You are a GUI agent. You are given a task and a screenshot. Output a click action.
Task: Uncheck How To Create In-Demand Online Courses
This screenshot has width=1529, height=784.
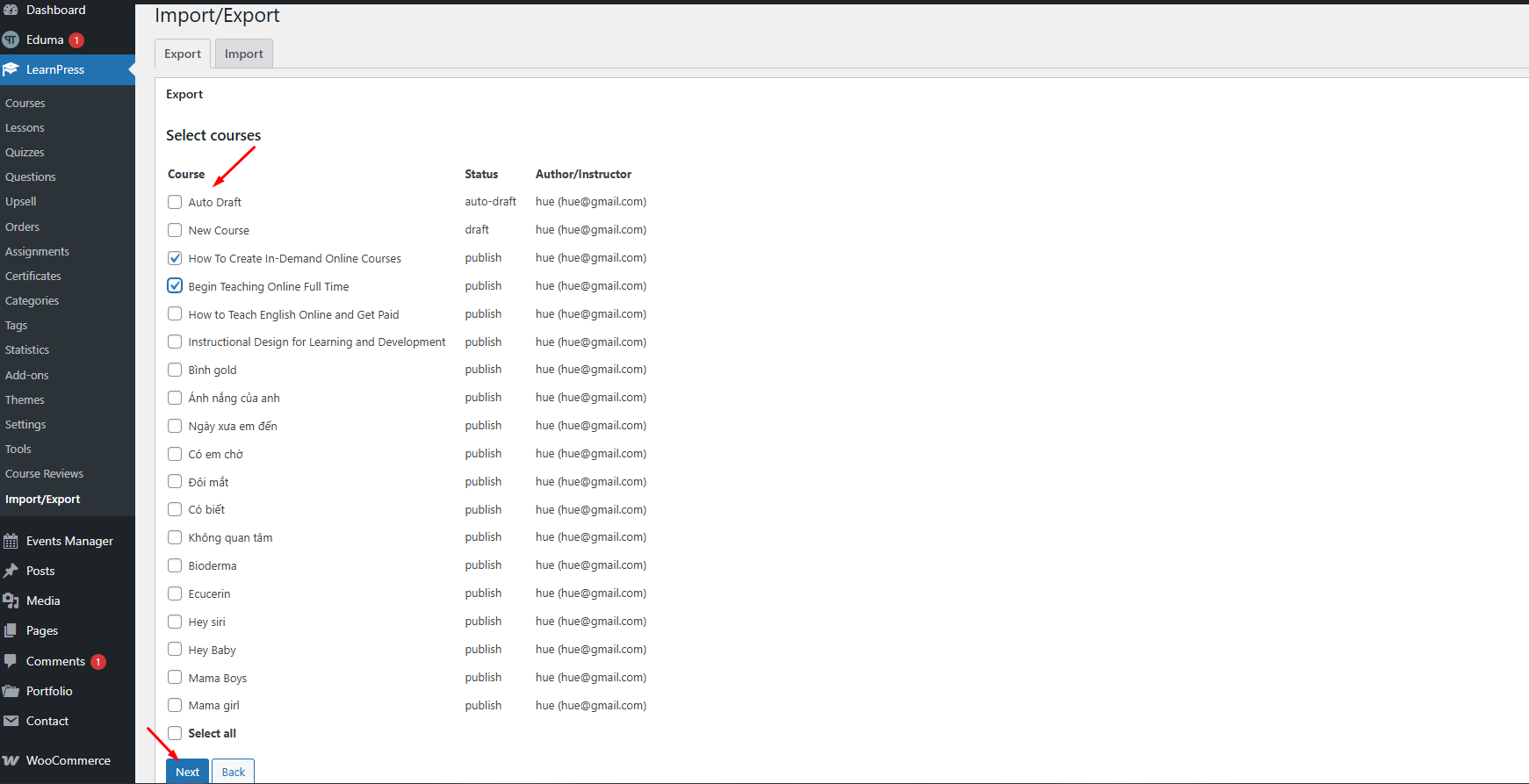point(175,258)
